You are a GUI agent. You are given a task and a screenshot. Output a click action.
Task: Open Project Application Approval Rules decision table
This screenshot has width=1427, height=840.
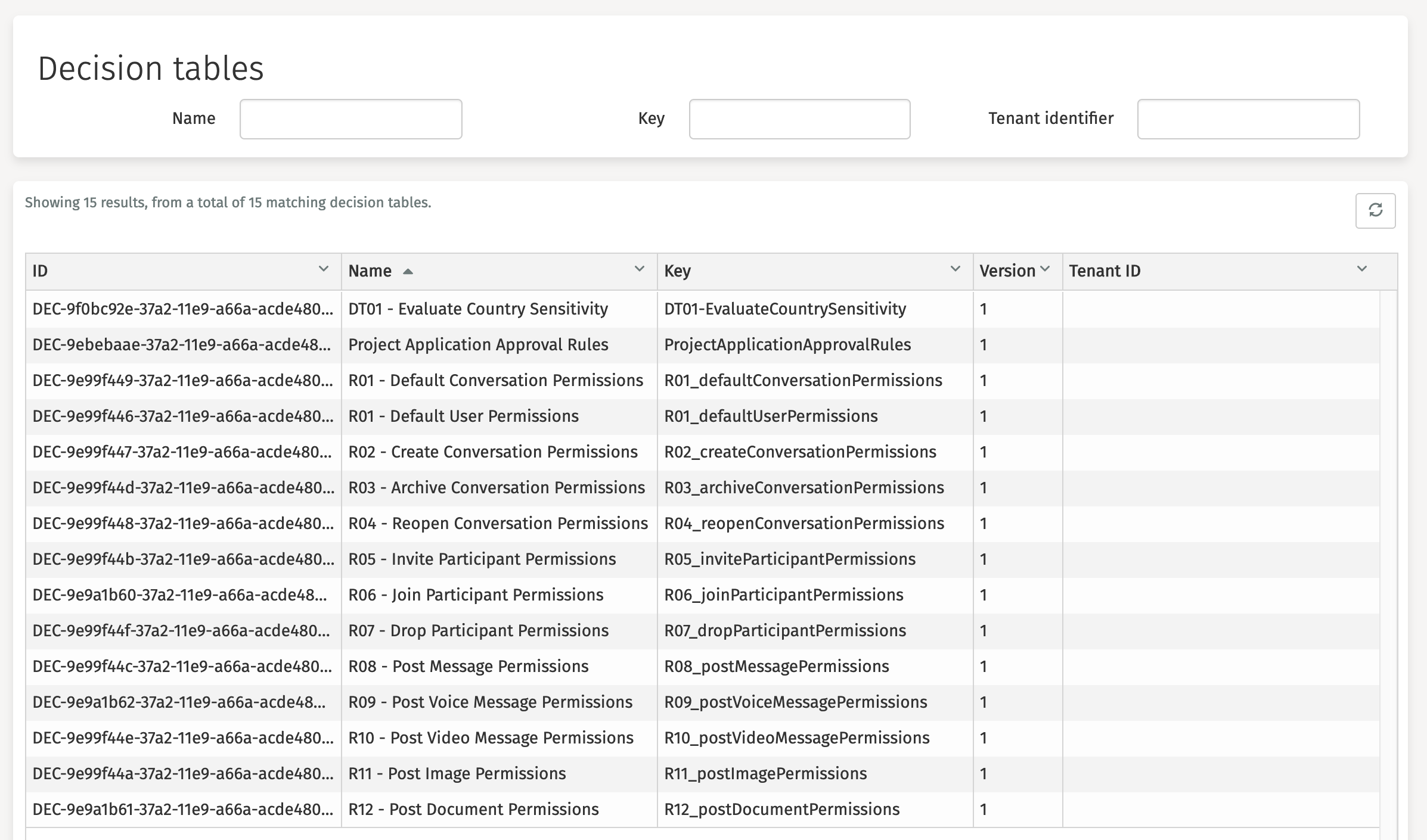478,344
